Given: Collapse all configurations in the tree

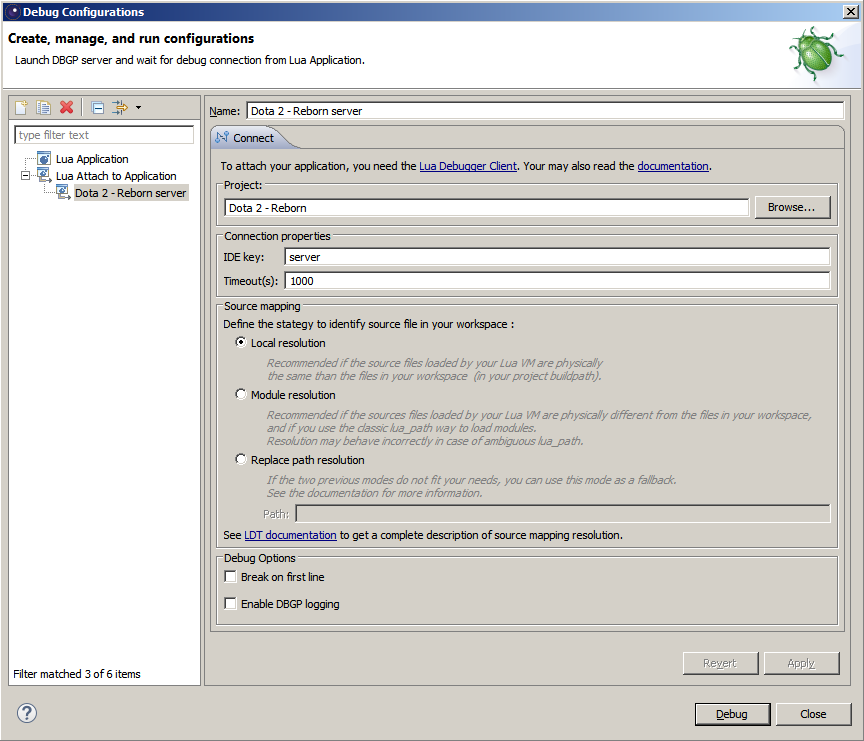Looking at the screenshot, I should (98, 107).
